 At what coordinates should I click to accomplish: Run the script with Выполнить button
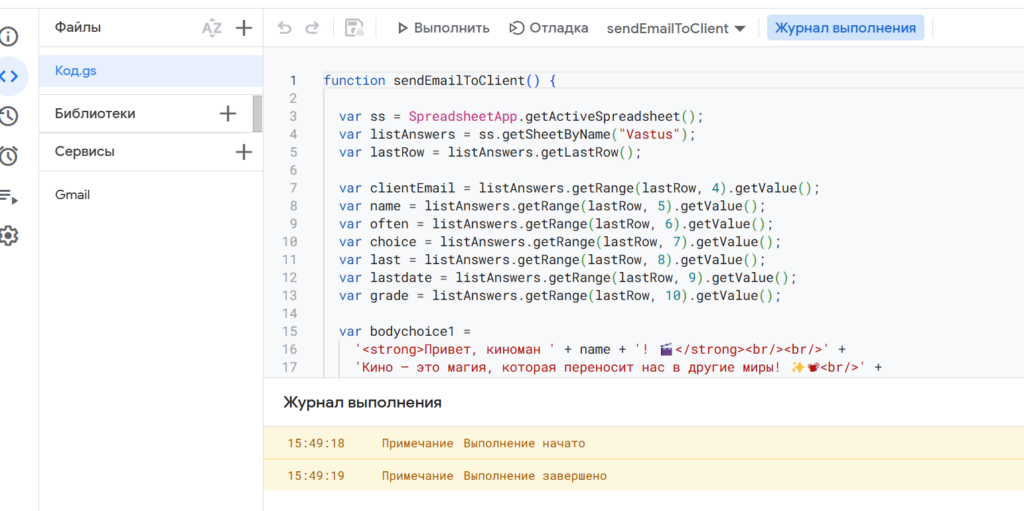(443, 28)
